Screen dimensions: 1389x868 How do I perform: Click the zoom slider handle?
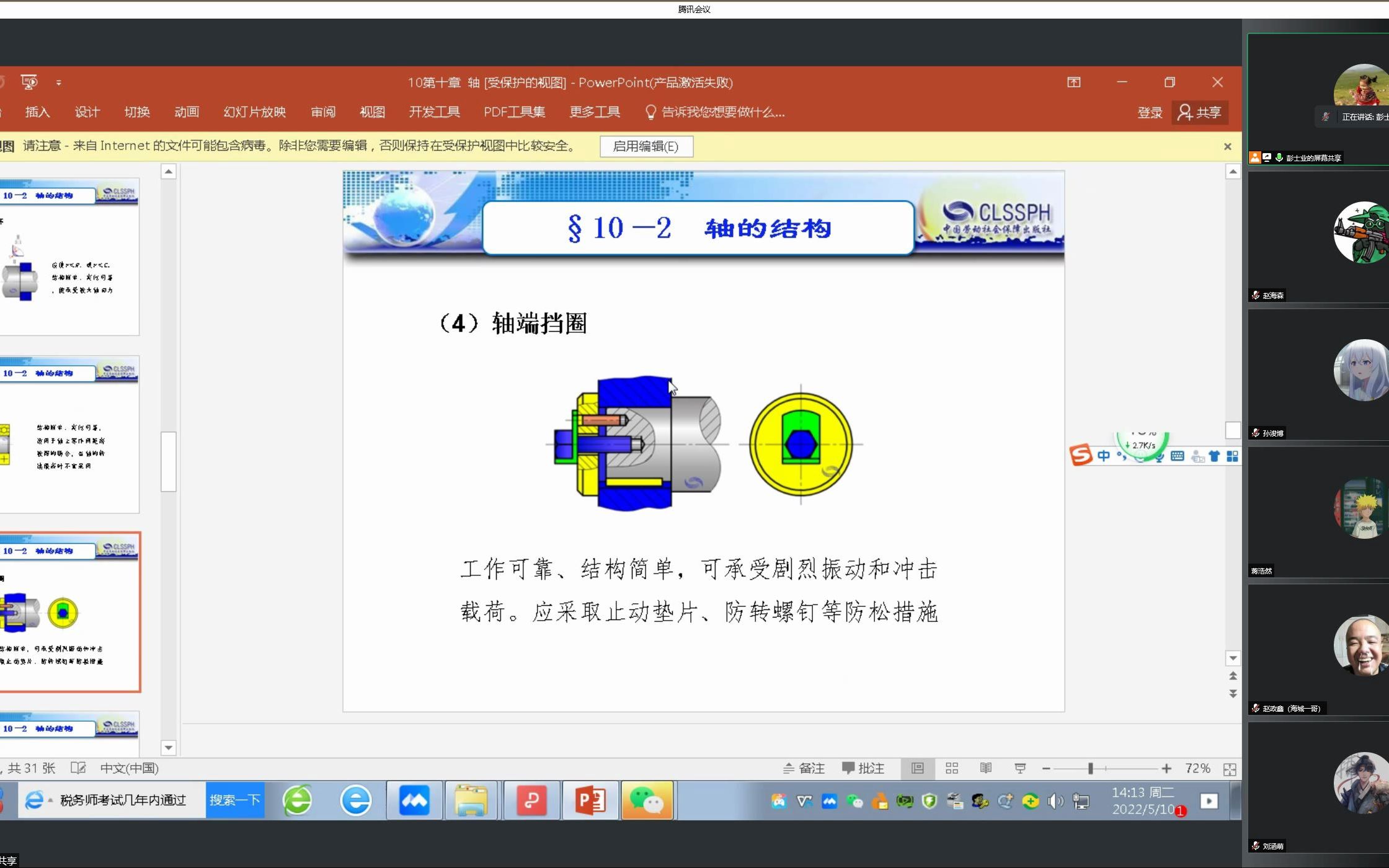1090,768
